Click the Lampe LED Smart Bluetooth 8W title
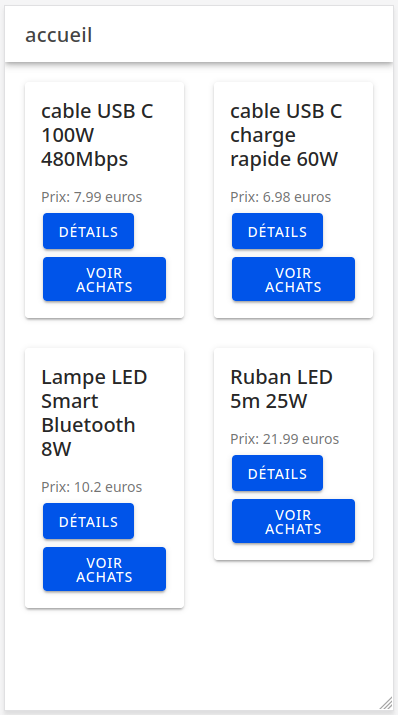 94,413
